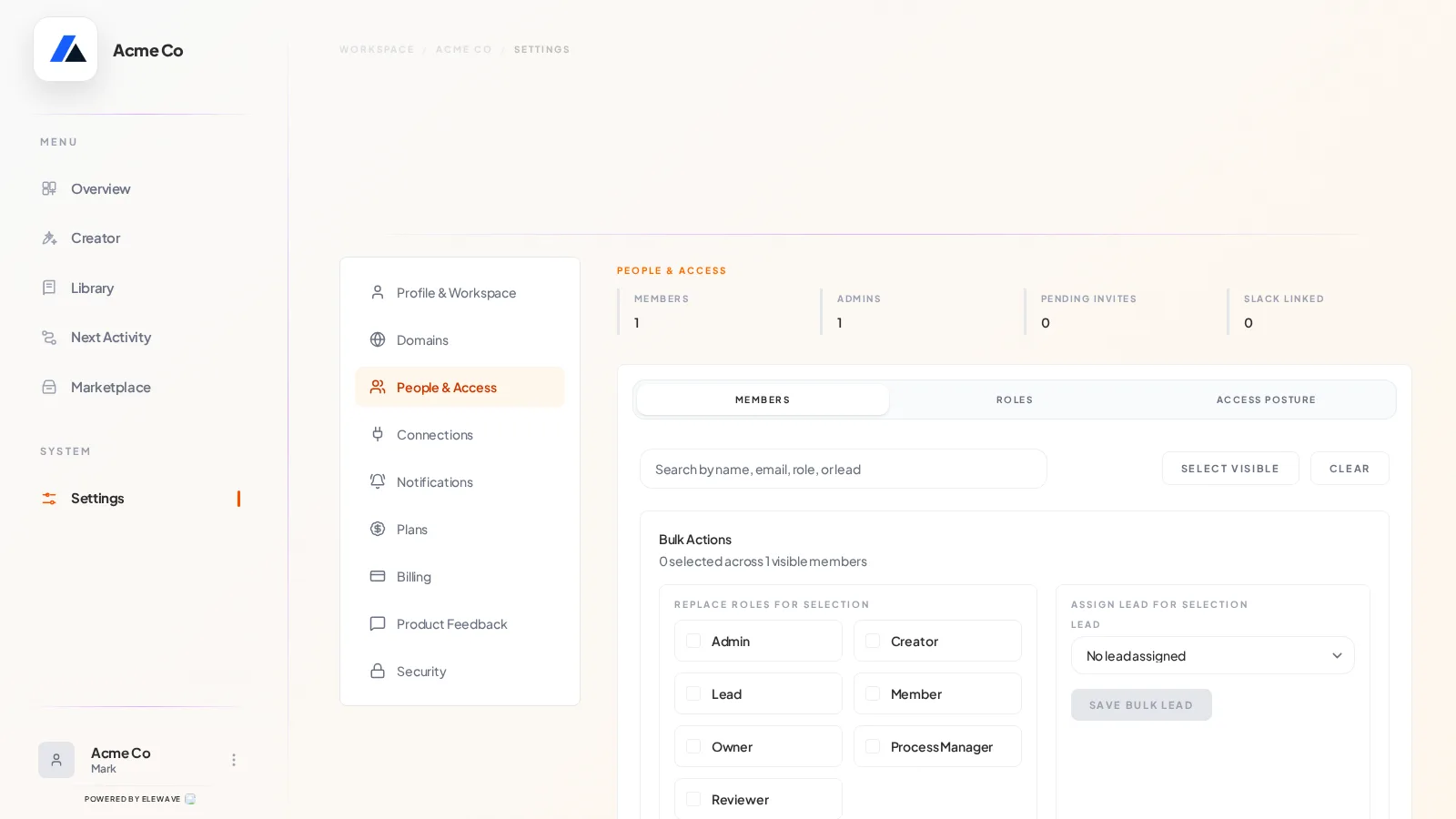Click the Plans dollar icon
The height and width of the screenshot is (819, 1456).
(x=378, y=529)
